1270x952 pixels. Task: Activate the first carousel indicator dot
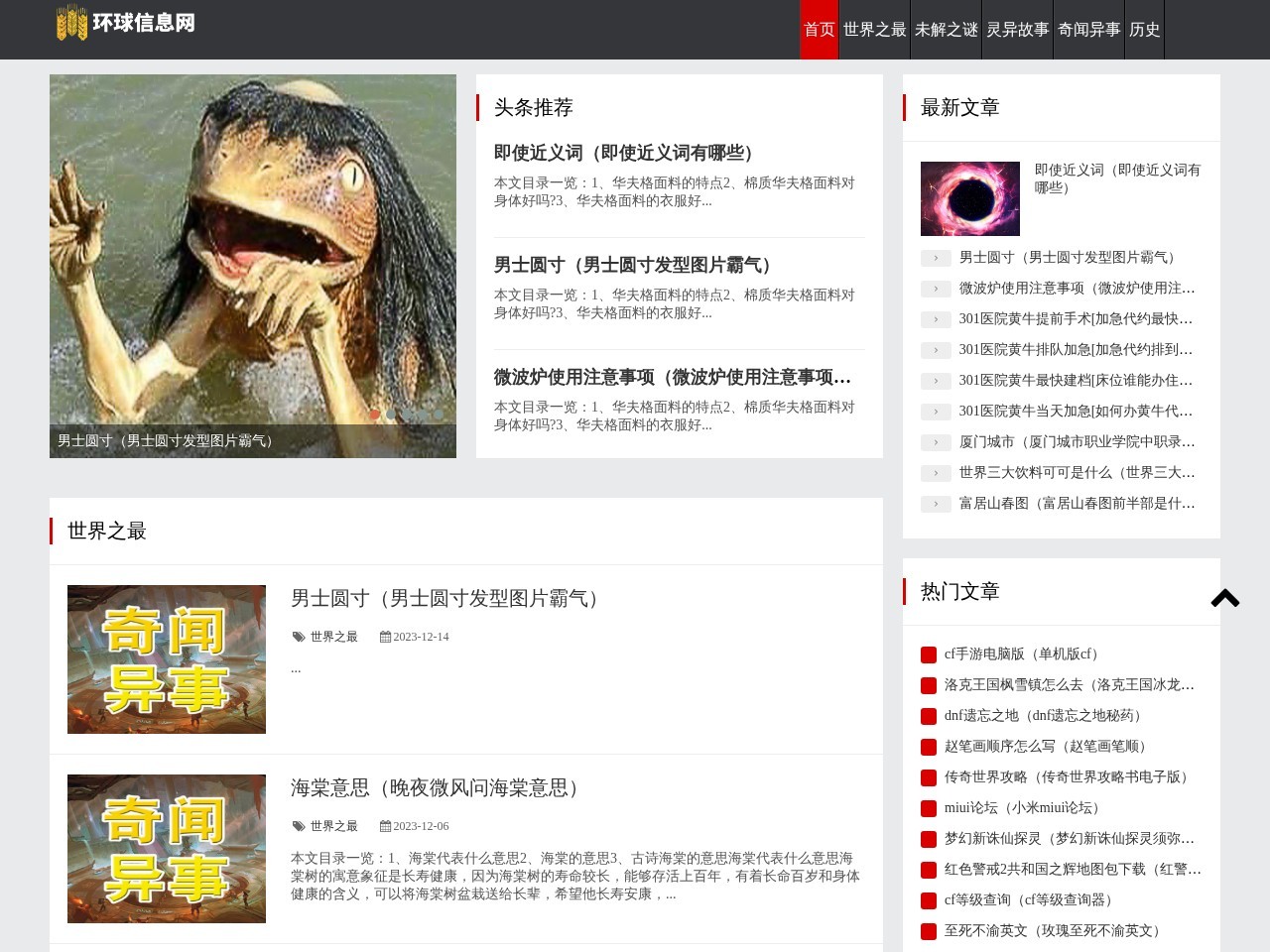click(x=374, y=415)
